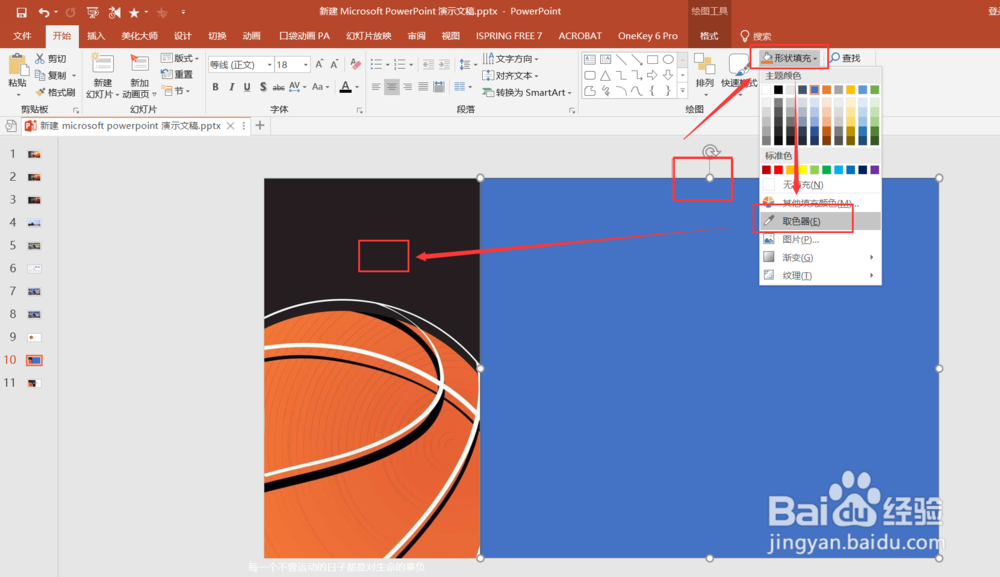Viewport: 1000px width, 577px height.
Task: Open the font color dropdown arrow
Action: coord(357,87)
